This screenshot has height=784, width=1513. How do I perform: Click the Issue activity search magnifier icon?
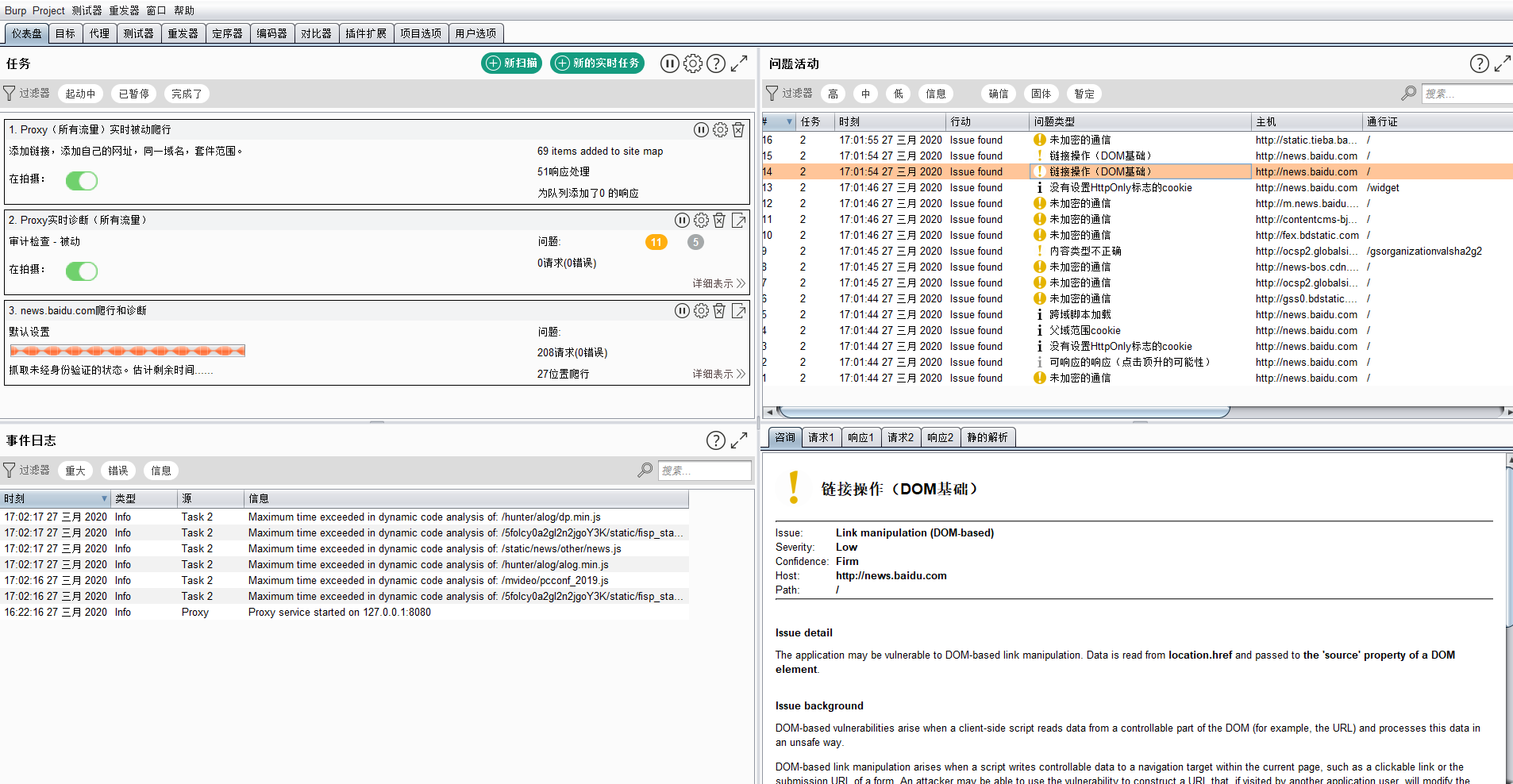pos(1408,94)
